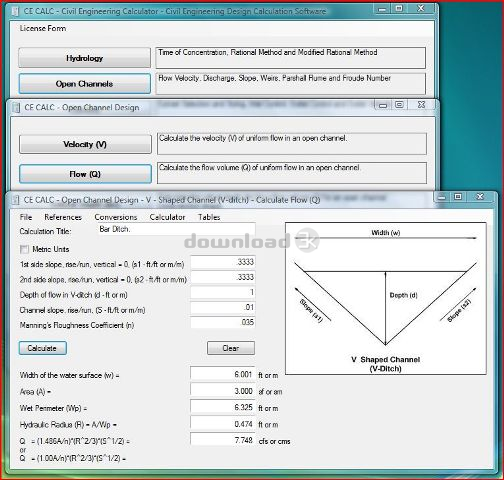Image resolution: width=504 pixels, height=480 pixels.
Task: Click the Hydraulic Radius (R) = A/Wp label
Action: (x=68, y=425)
